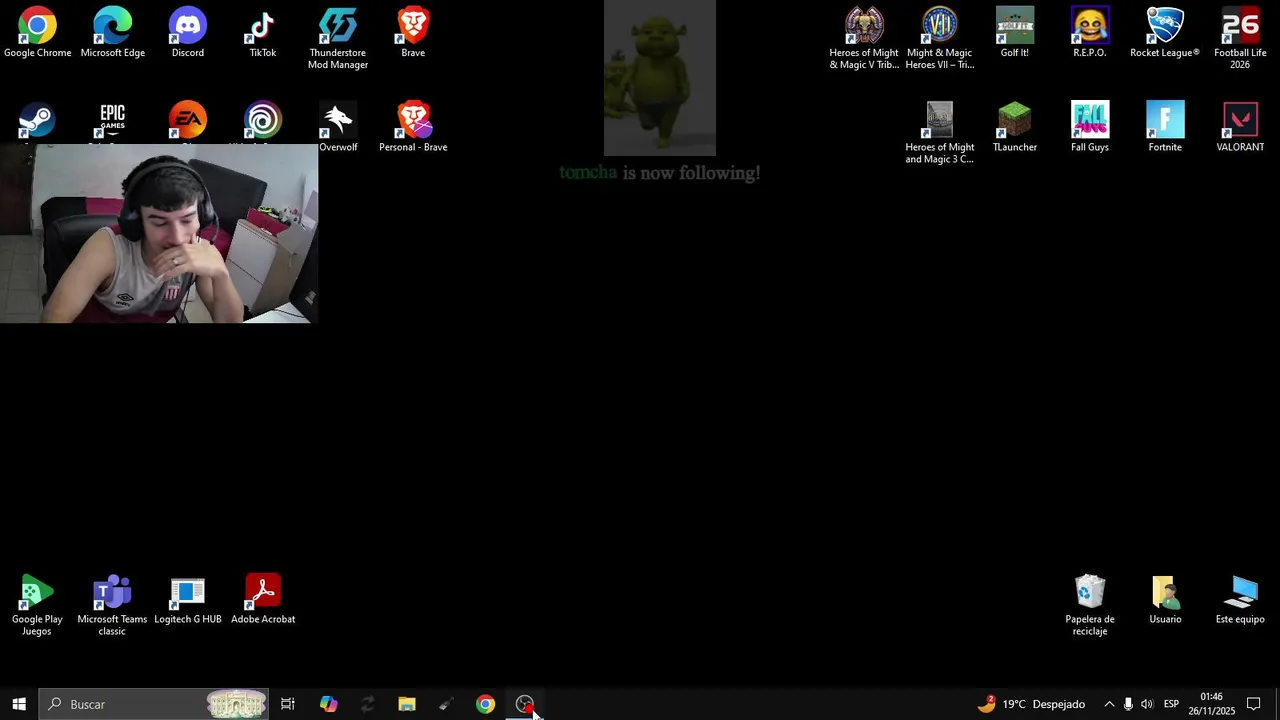Open the Windows Start menu

19,704
